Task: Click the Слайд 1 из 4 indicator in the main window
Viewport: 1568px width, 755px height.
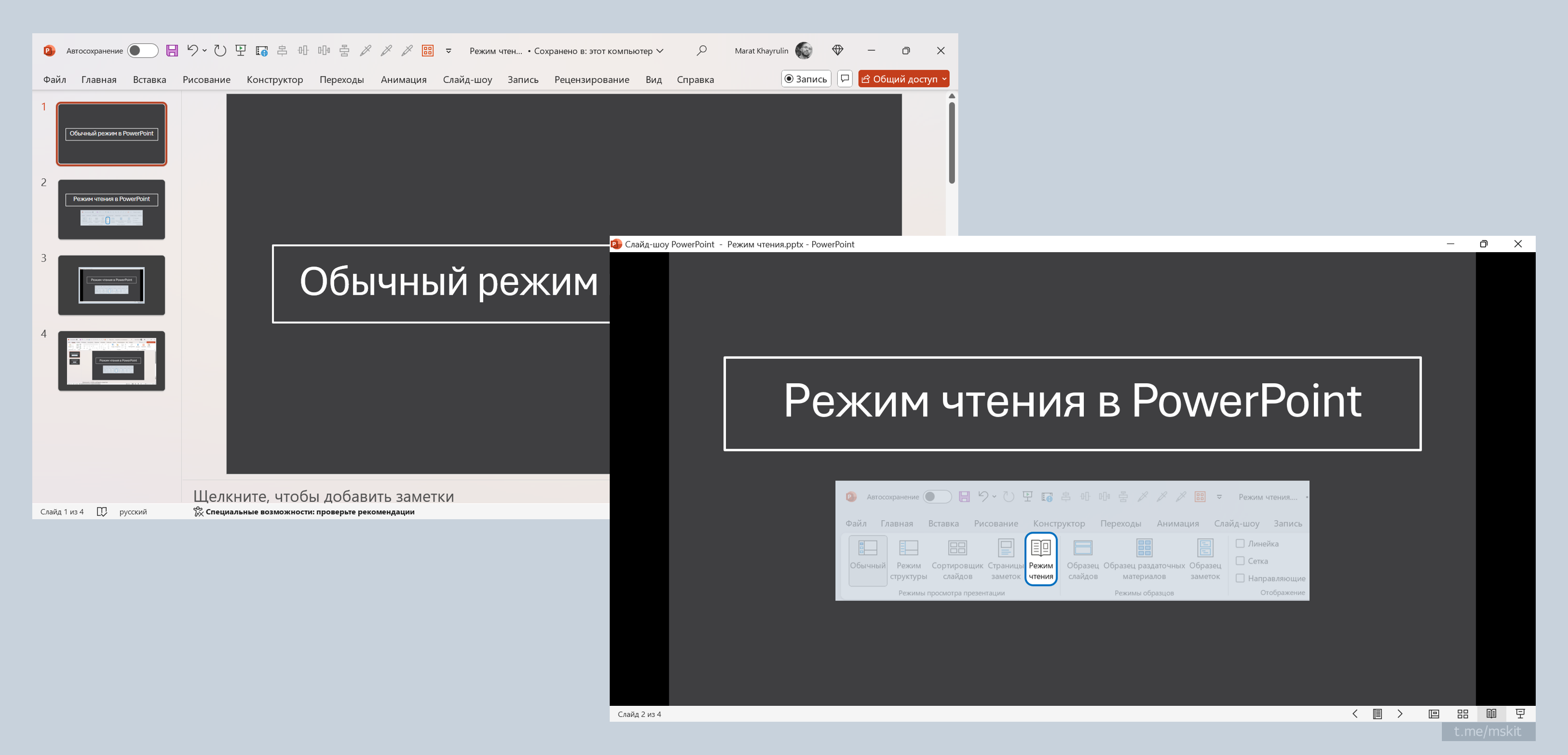Action: point(62,512)
